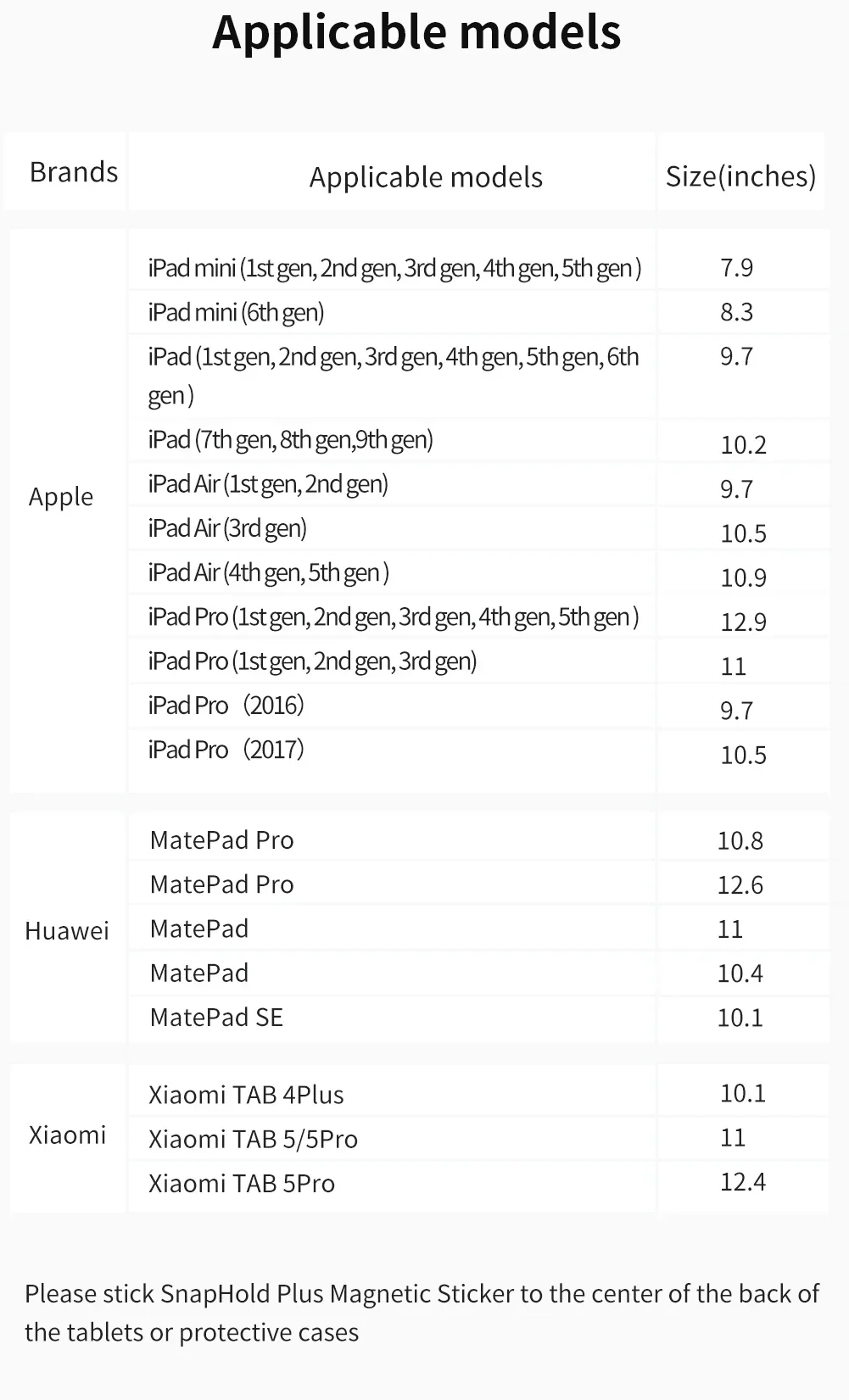The image size is (849, 1400).
Task: Click the iPad Pro (2016) entry
Action: [226, 706]
